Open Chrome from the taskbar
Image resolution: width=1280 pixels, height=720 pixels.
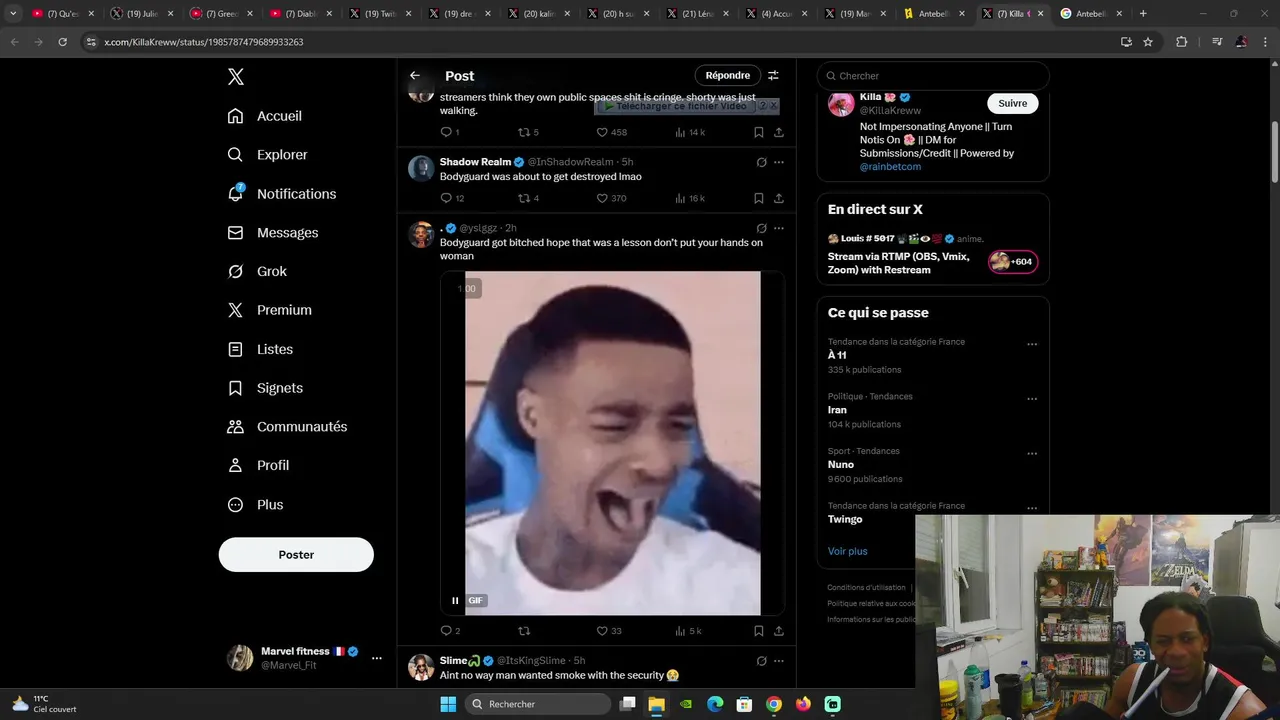774,704
